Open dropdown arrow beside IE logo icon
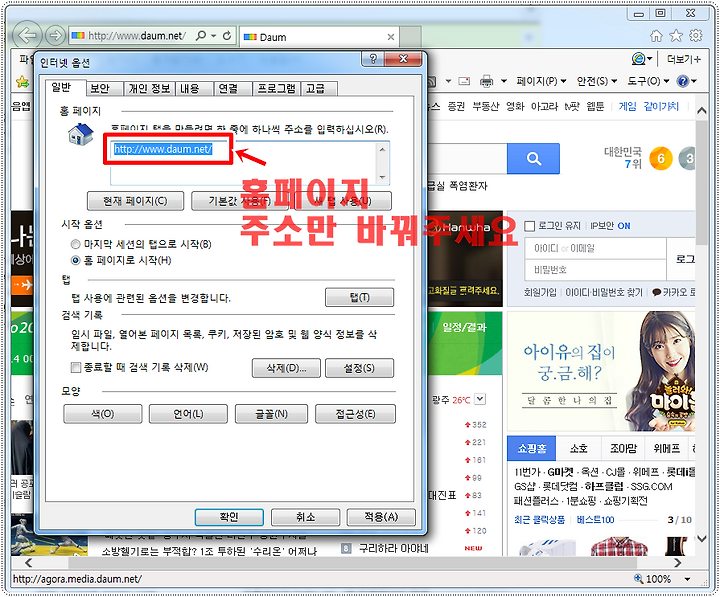 pos(649,59)
